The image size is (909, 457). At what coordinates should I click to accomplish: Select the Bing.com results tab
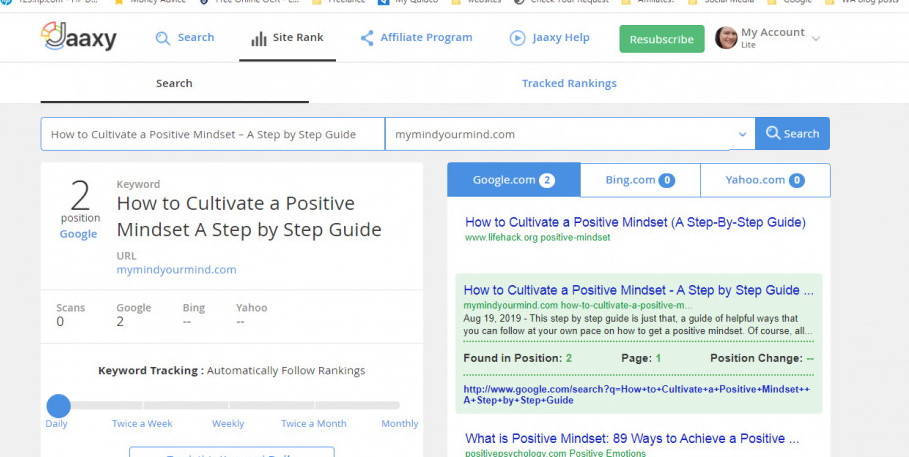pos(640,180)
